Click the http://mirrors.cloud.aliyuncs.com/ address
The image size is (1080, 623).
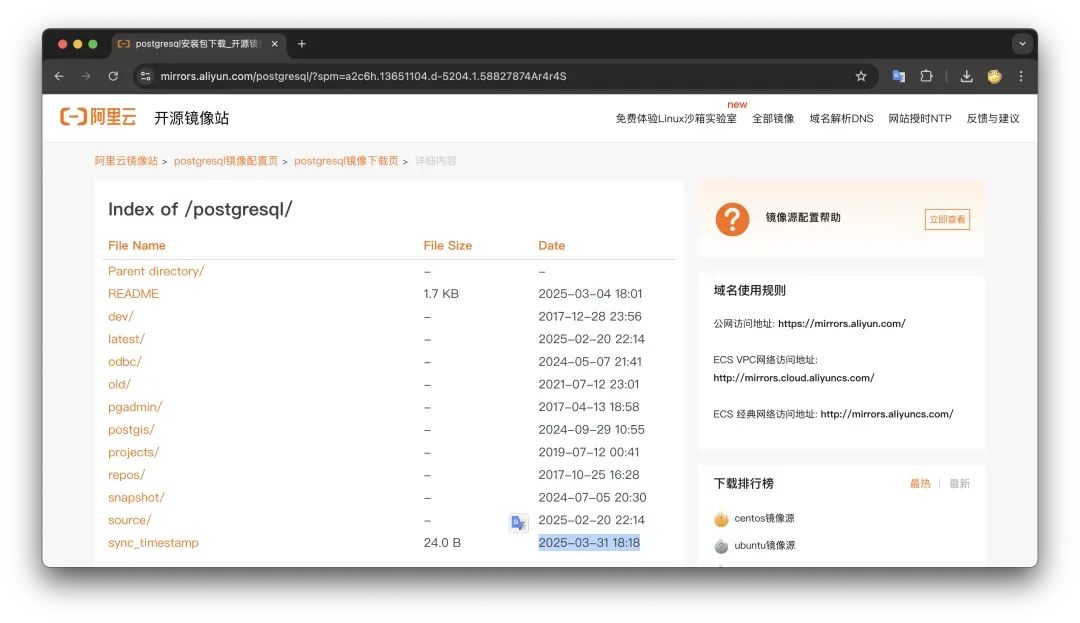(793, 378)
